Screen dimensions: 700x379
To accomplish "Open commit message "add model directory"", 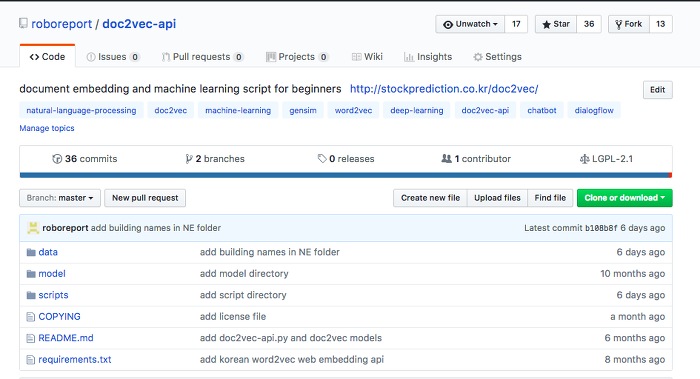I will [x=244, y=274].
